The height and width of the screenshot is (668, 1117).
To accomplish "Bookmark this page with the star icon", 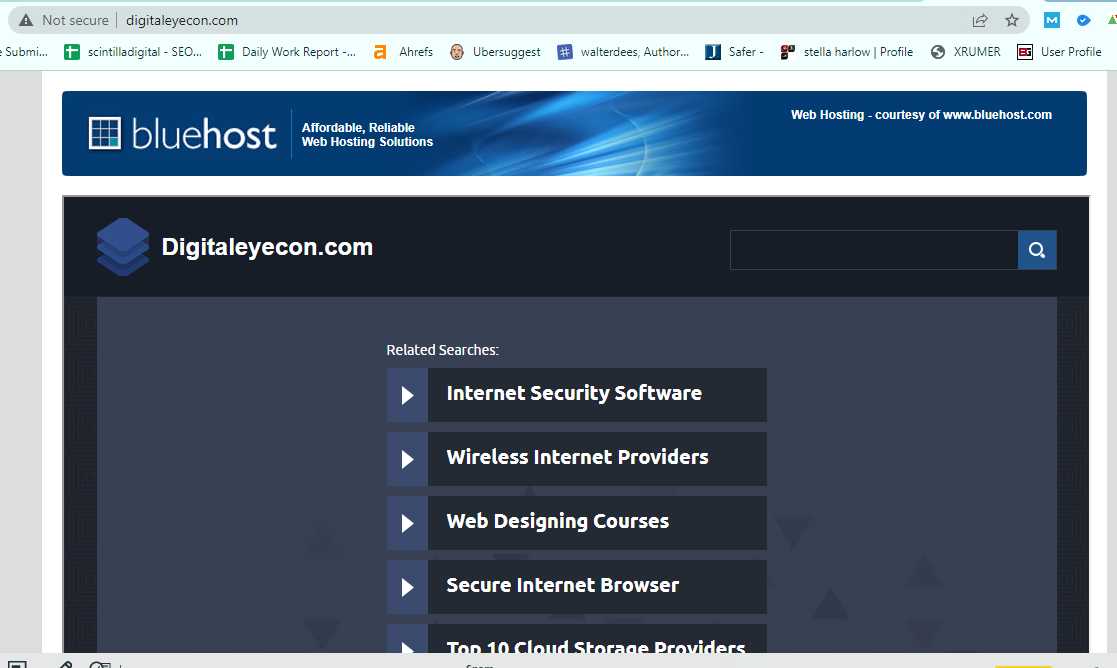I will click(1012, 21).
